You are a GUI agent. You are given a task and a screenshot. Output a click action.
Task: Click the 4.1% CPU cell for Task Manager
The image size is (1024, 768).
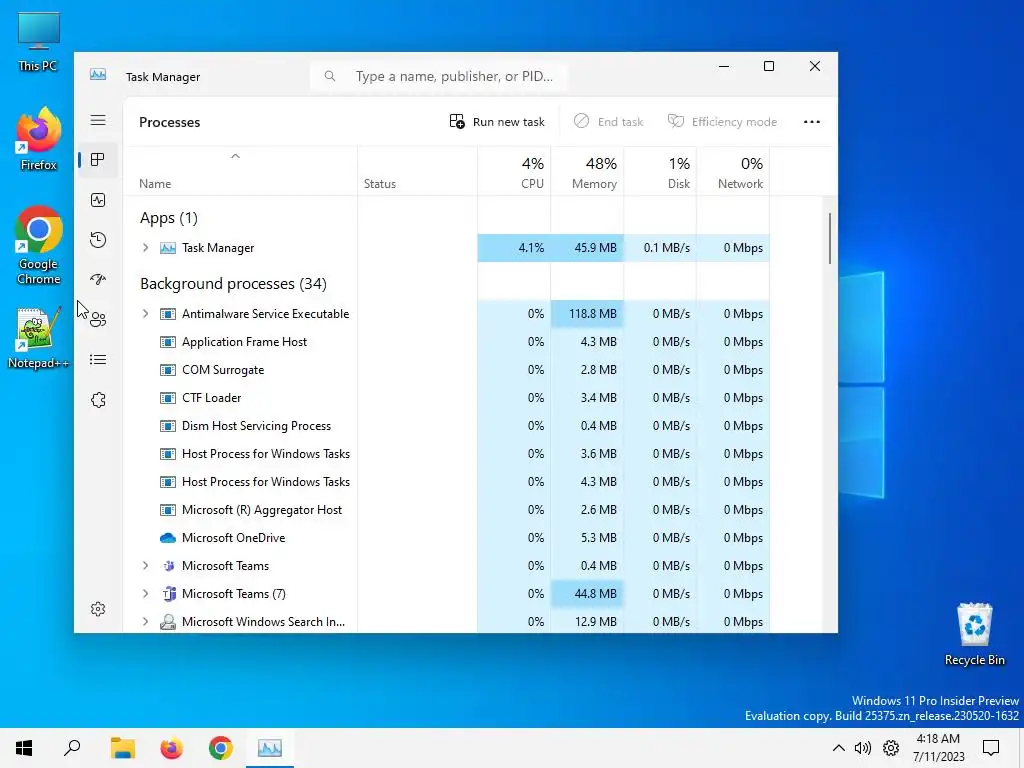pos(514,248)
